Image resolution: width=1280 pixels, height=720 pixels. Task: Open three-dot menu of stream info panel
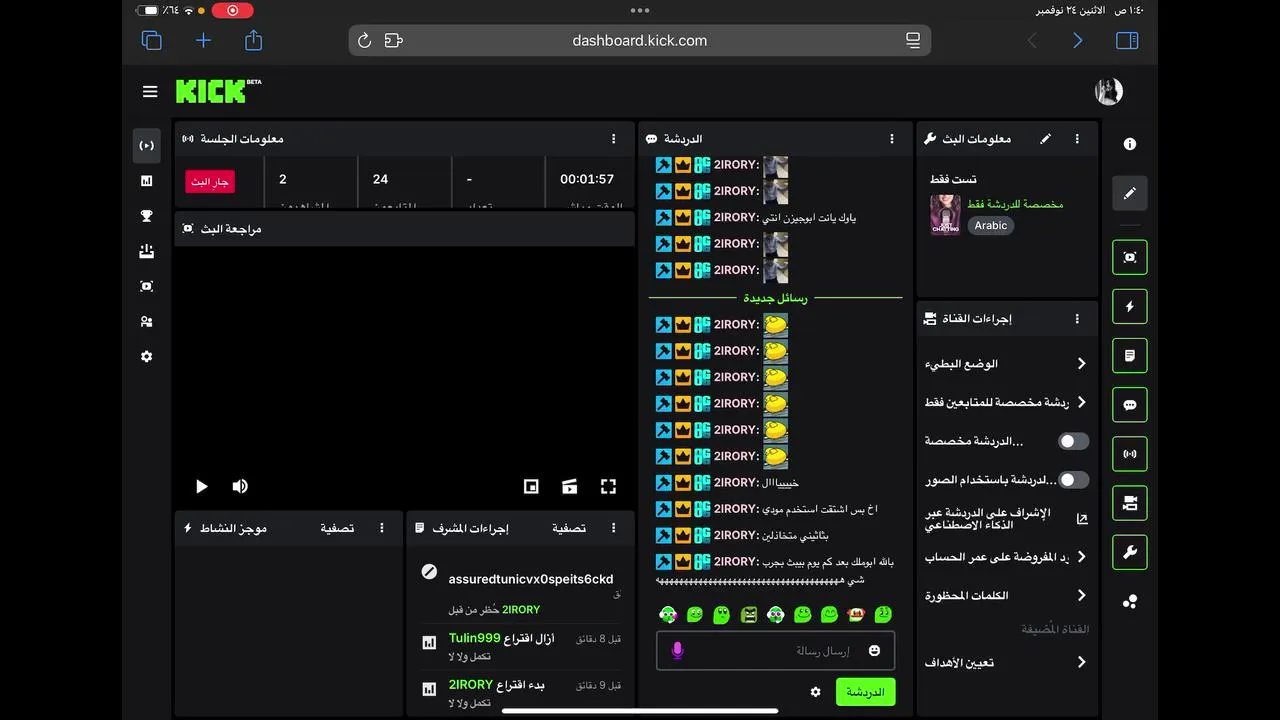click(x=1077, y=139)
